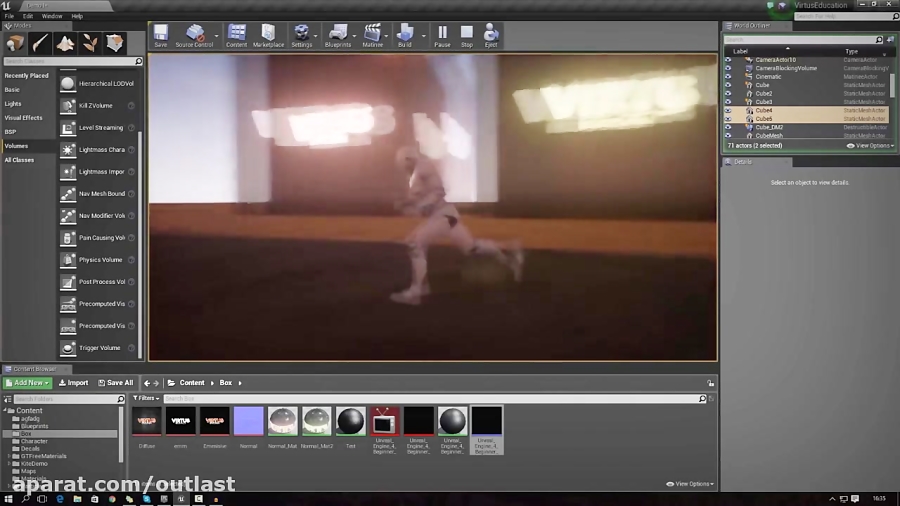Sort outliner by Label column

740,52
